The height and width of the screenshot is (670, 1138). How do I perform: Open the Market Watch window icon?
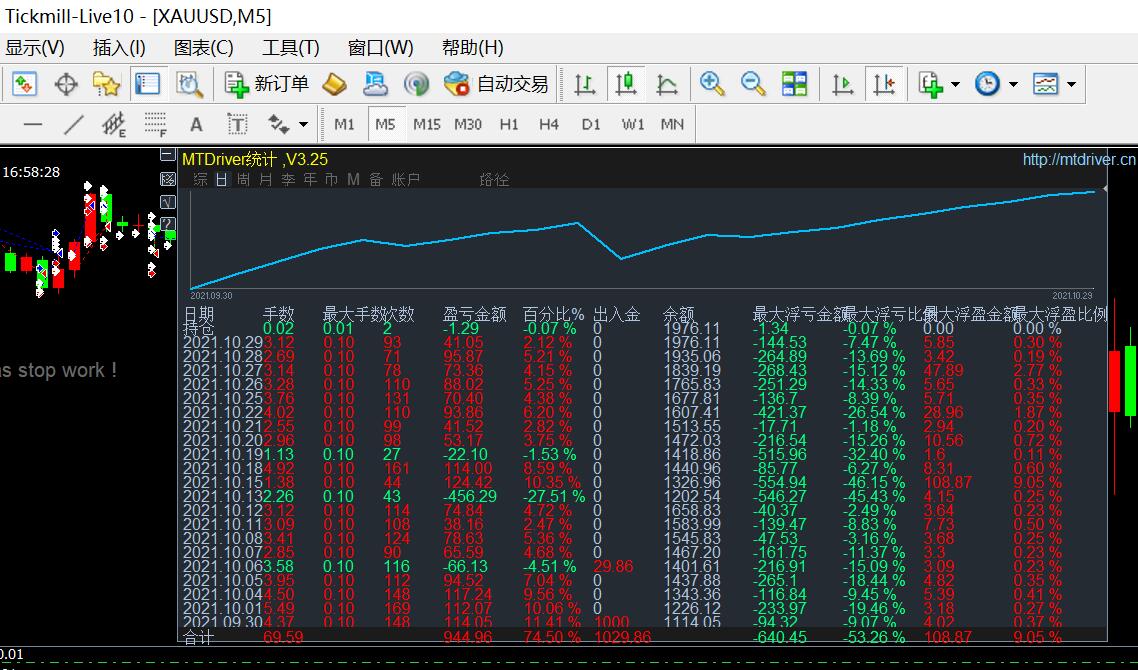point(23,84)
